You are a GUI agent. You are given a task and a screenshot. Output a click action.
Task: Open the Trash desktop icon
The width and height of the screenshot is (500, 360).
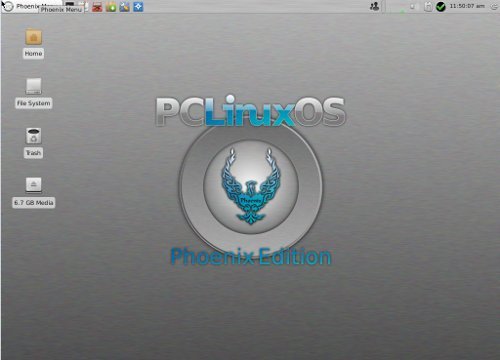click(x=34, y=136)
